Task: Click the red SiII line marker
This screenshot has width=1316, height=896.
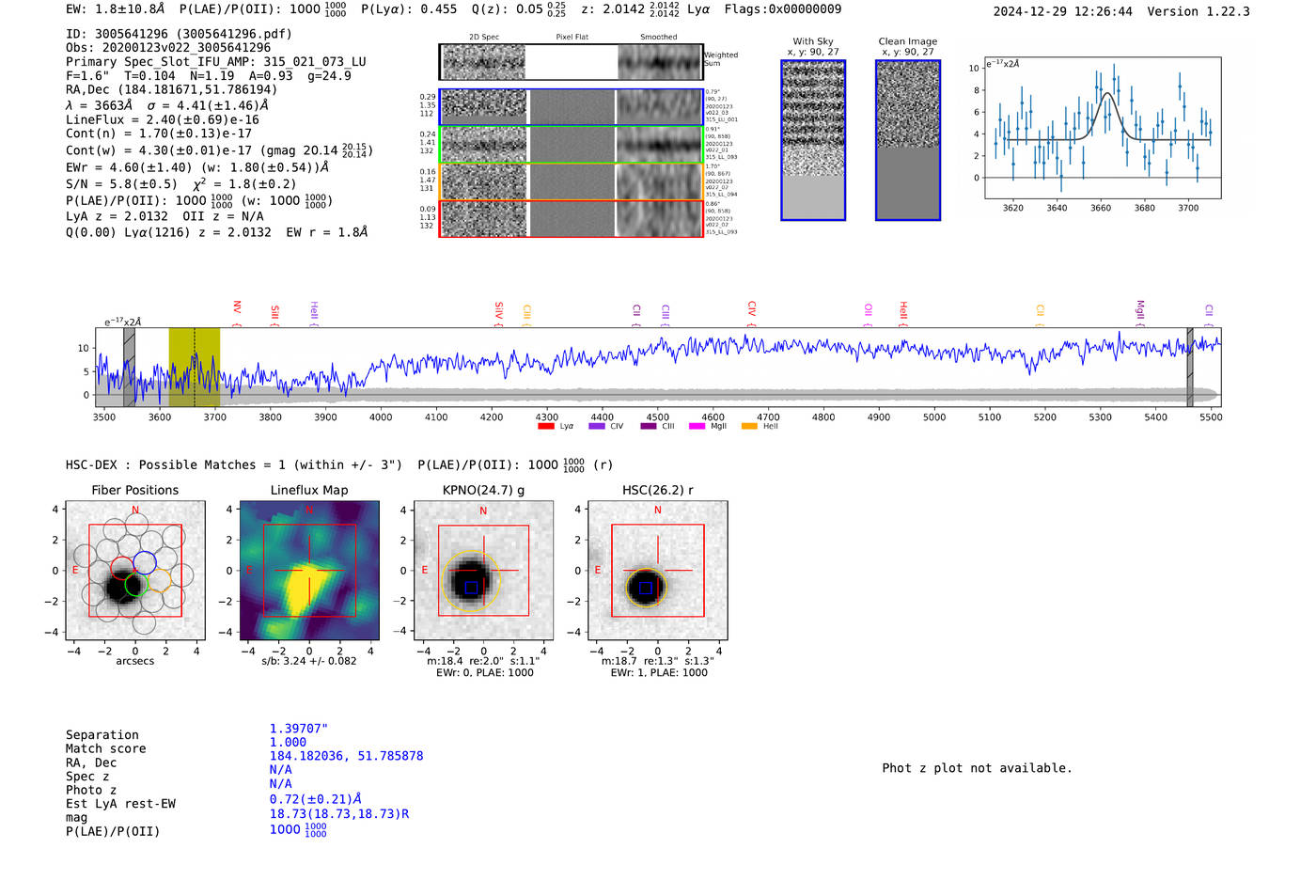Action: tap(274, 313)
